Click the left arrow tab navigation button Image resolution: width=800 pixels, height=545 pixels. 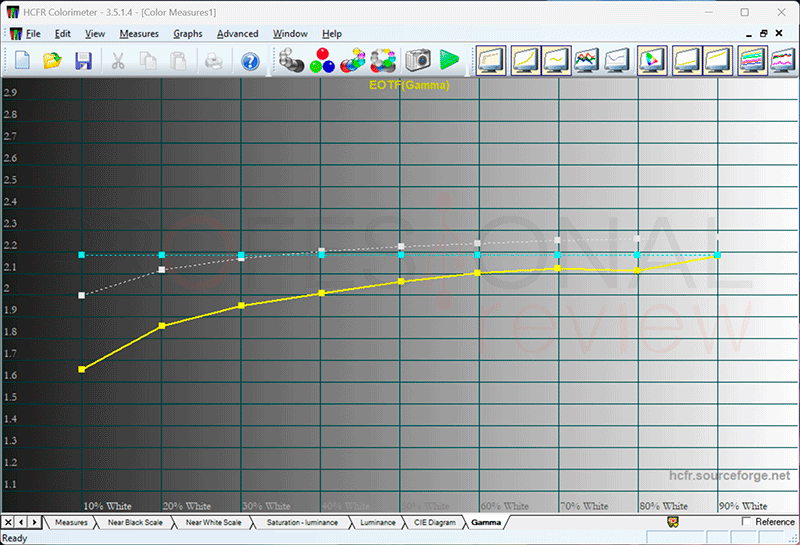(x=21, y=523)
